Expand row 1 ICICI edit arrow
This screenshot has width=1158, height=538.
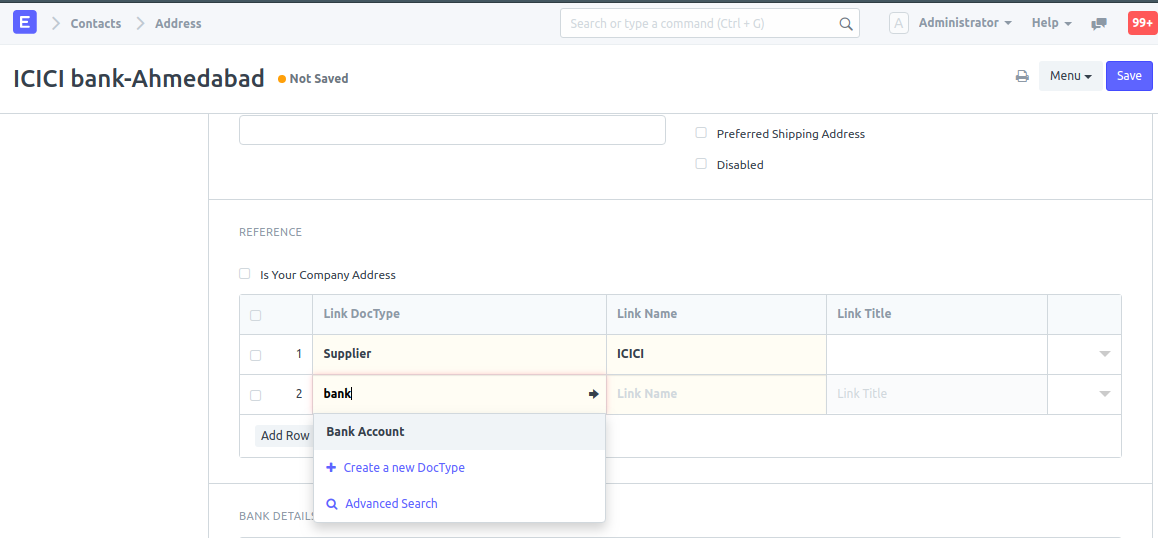1105,354
